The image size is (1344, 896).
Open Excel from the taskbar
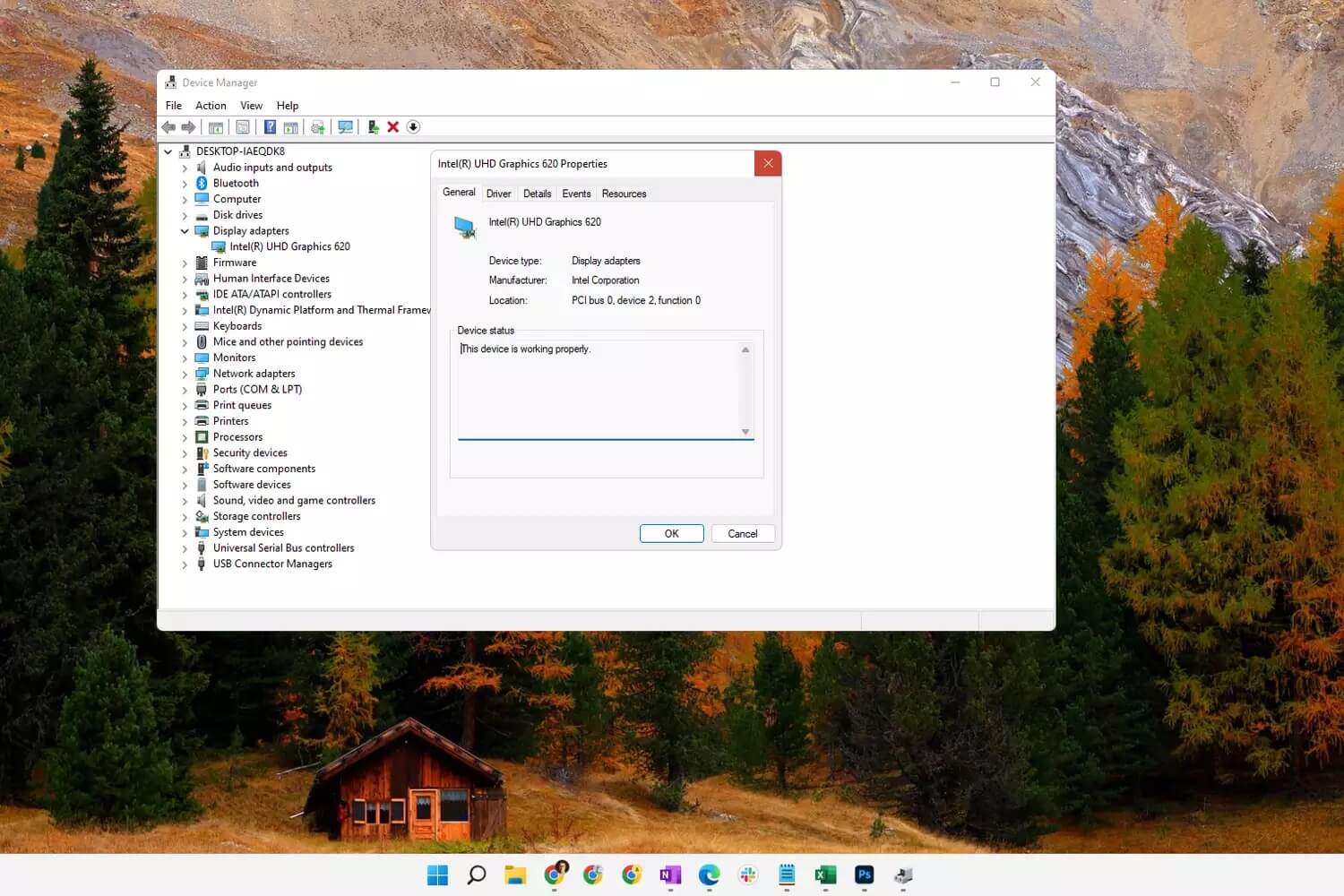pyautogui.click(x=825, y=875)
